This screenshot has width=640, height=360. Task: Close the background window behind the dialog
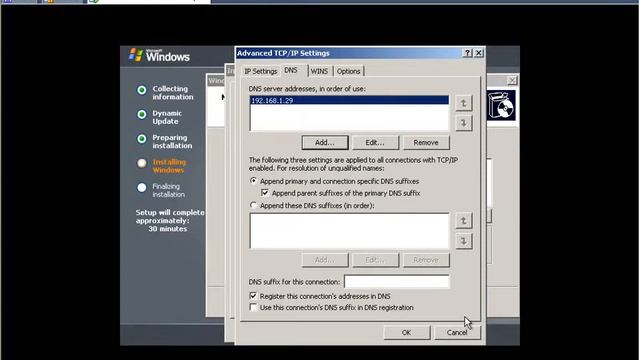[512, 80]
